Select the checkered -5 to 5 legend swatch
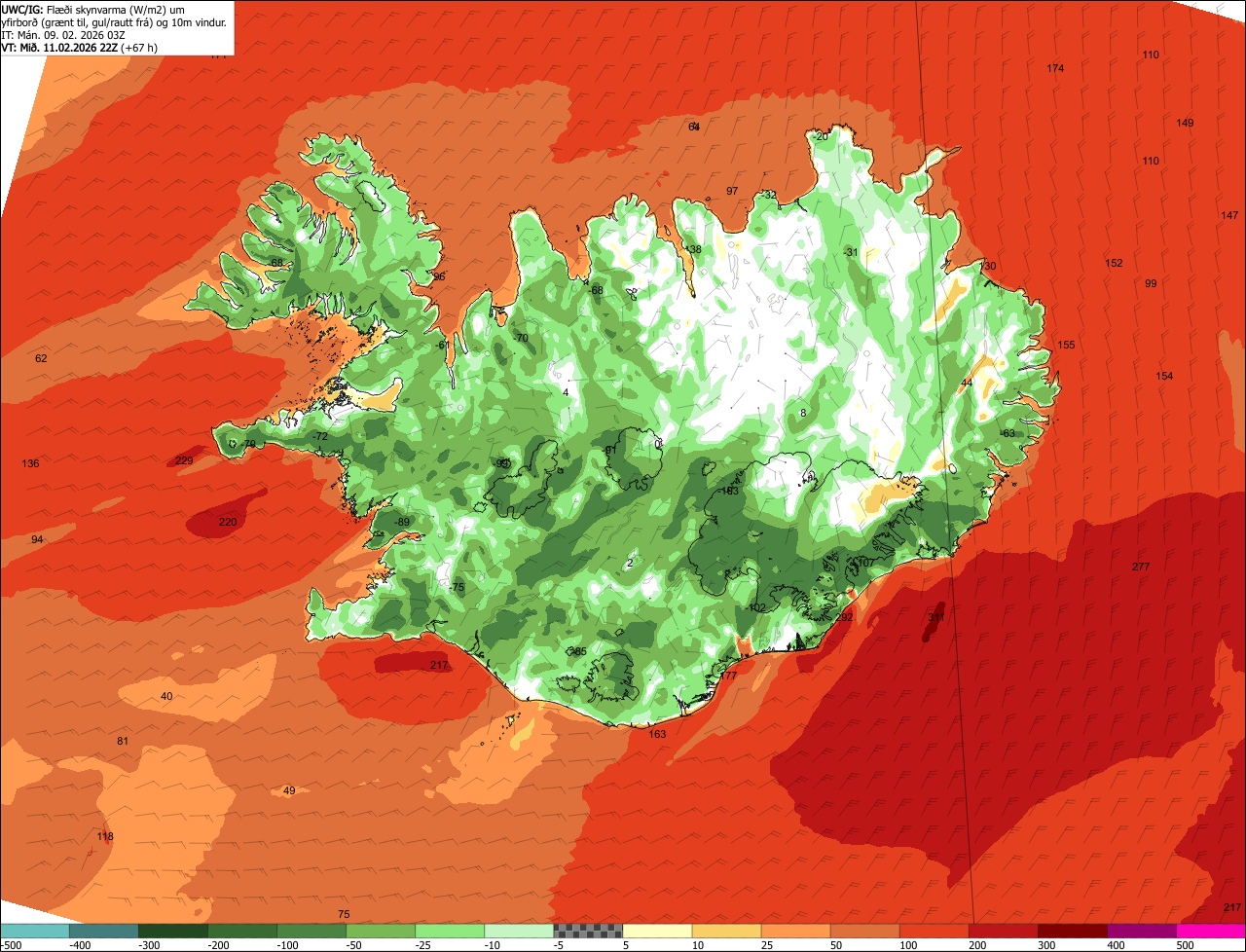Viewport: 1246px width, 952px height. [588, 931]
